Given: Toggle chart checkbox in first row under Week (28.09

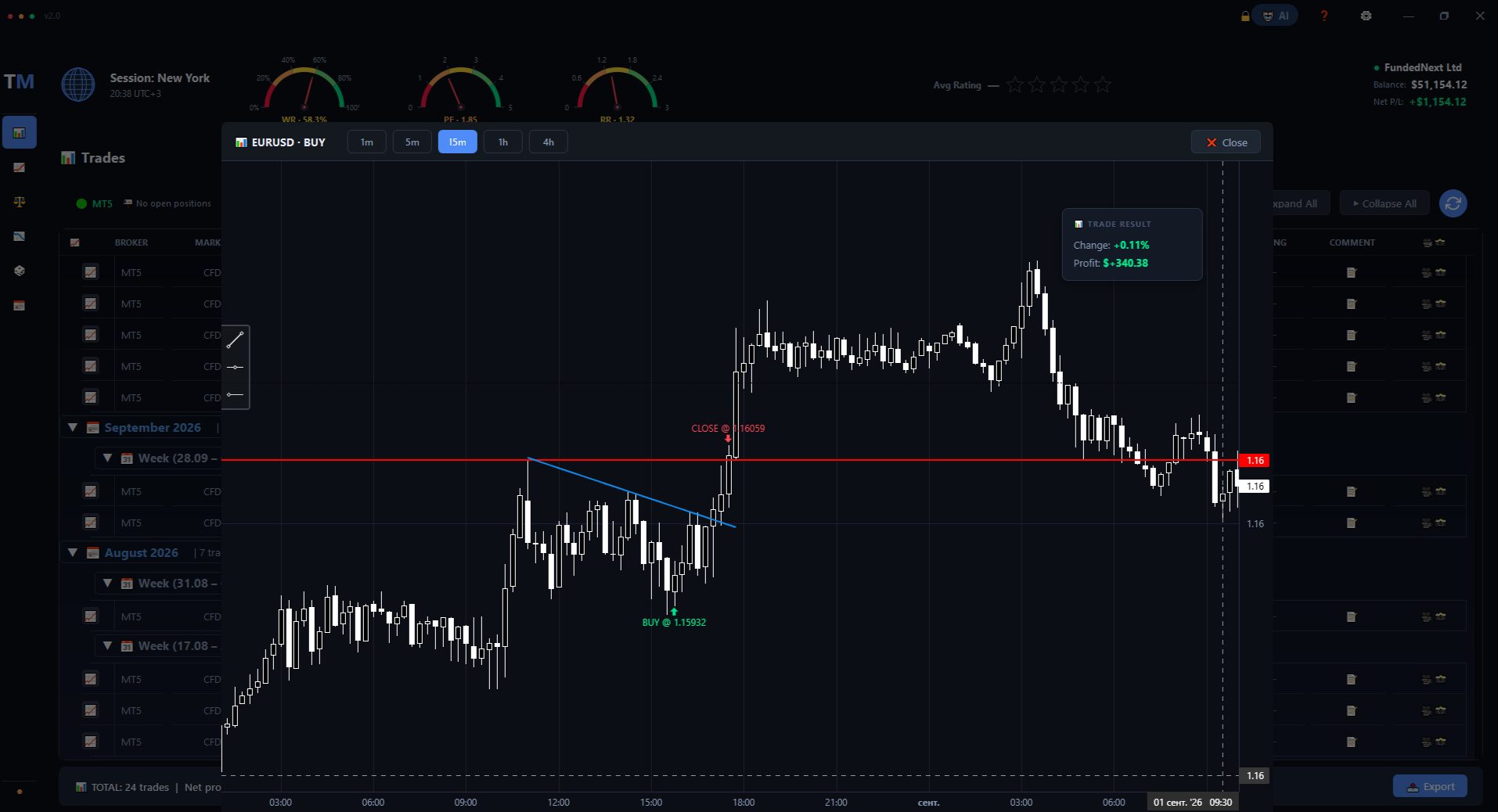Looking at the screenshot, I should click(91, 491).
